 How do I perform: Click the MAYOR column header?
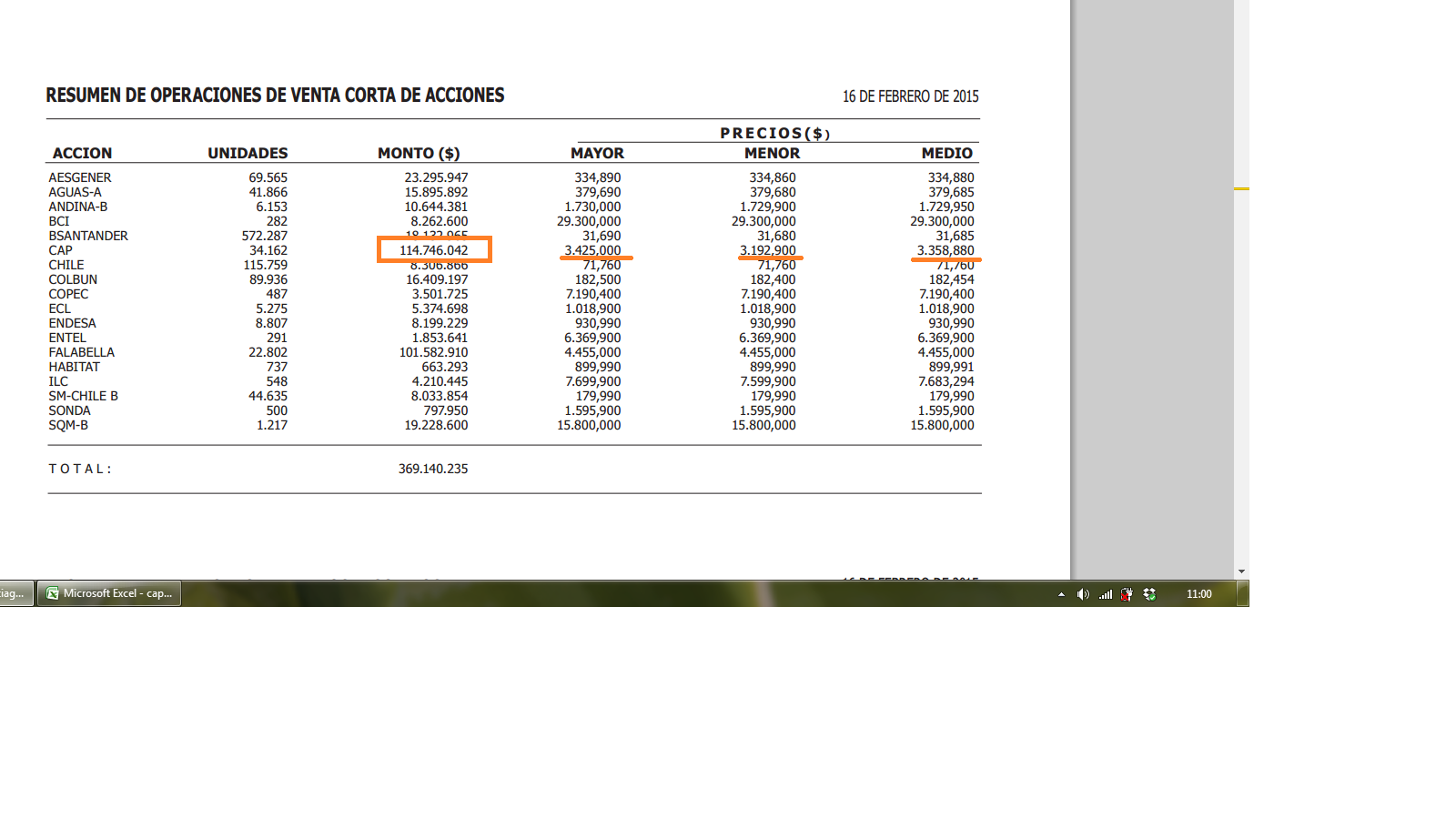point(597,153)
